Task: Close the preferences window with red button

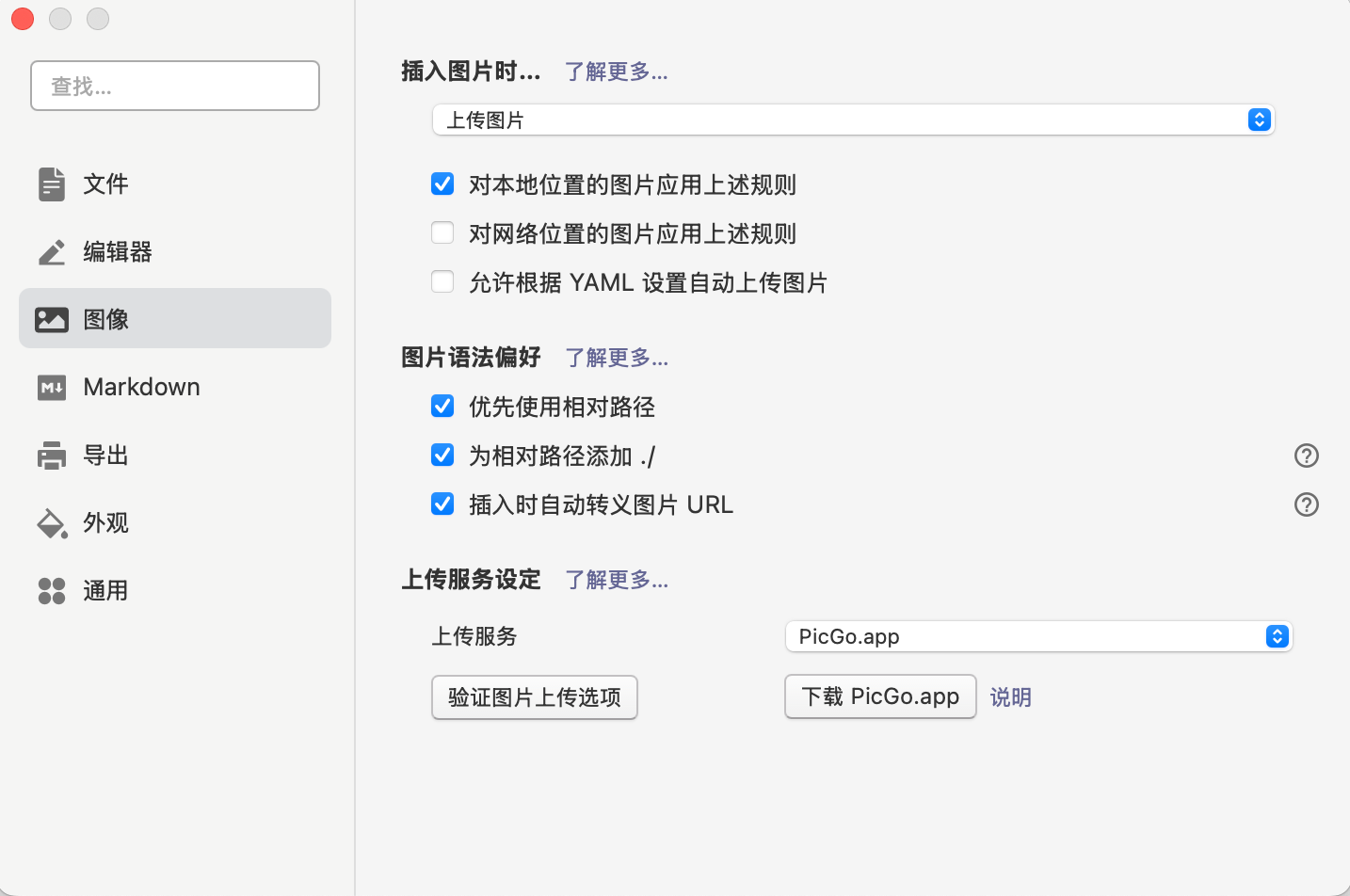Action: [x=23, y=19]
